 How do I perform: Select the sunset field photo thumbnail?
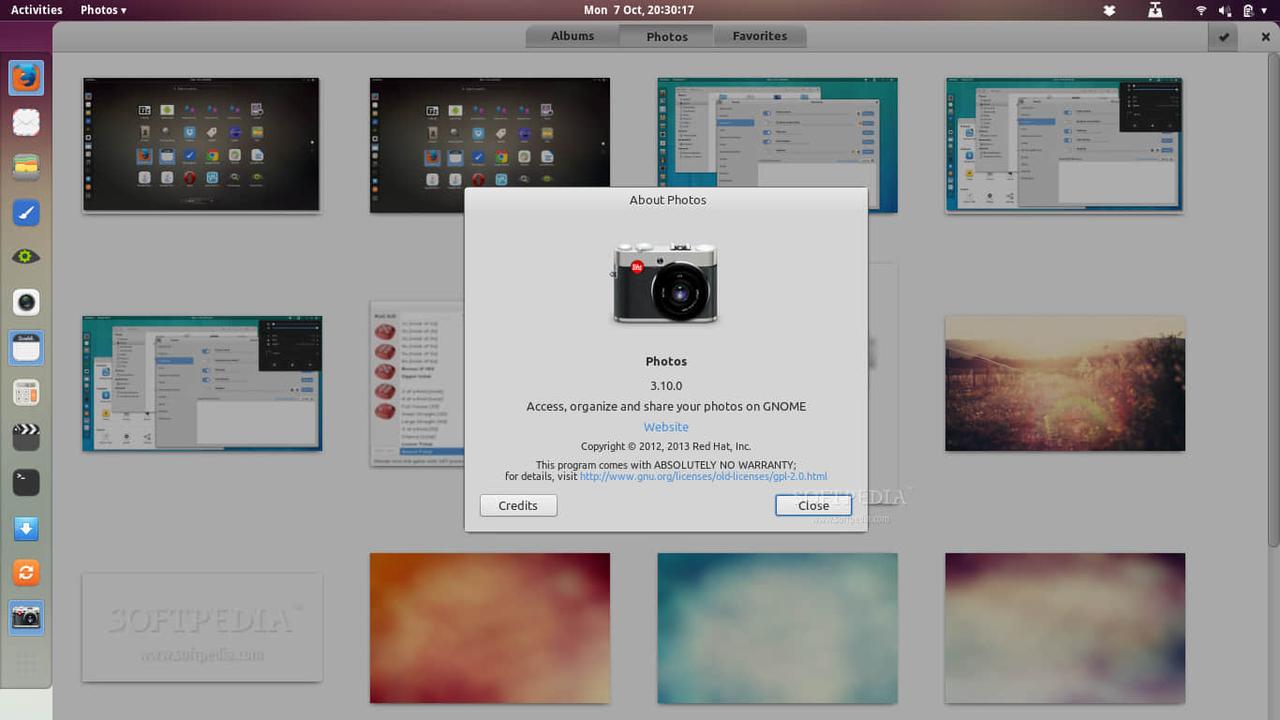coord(1065,384)
